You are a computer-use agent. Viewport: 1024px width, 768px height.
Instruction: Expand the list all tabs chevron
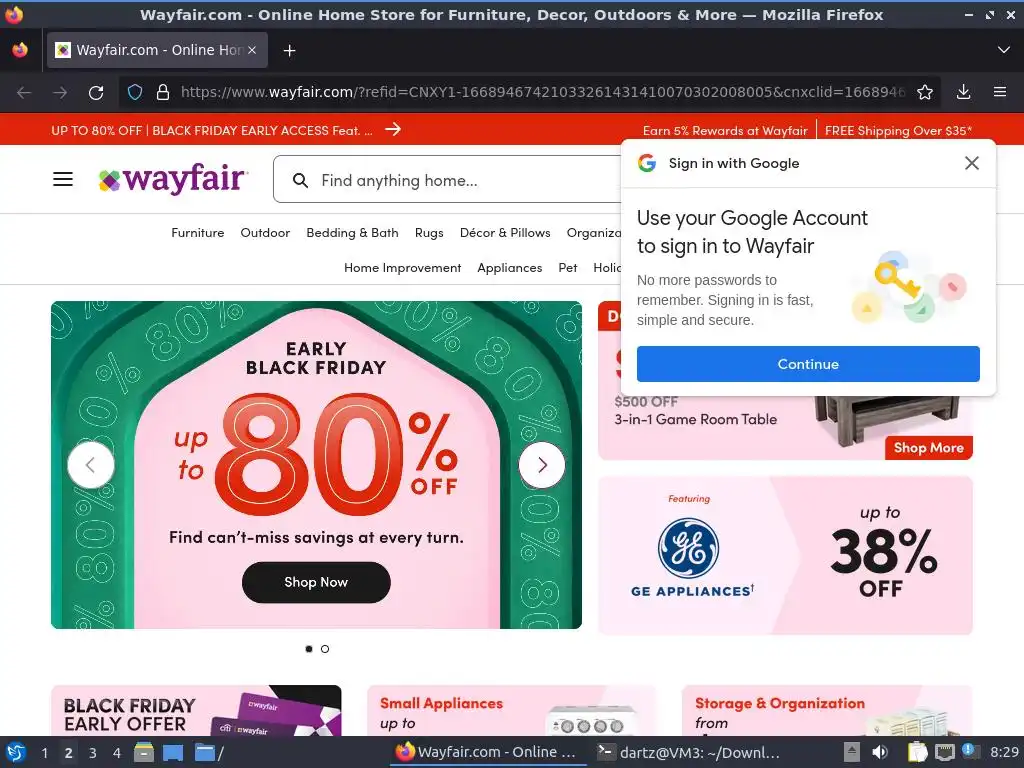[1004, 50]
